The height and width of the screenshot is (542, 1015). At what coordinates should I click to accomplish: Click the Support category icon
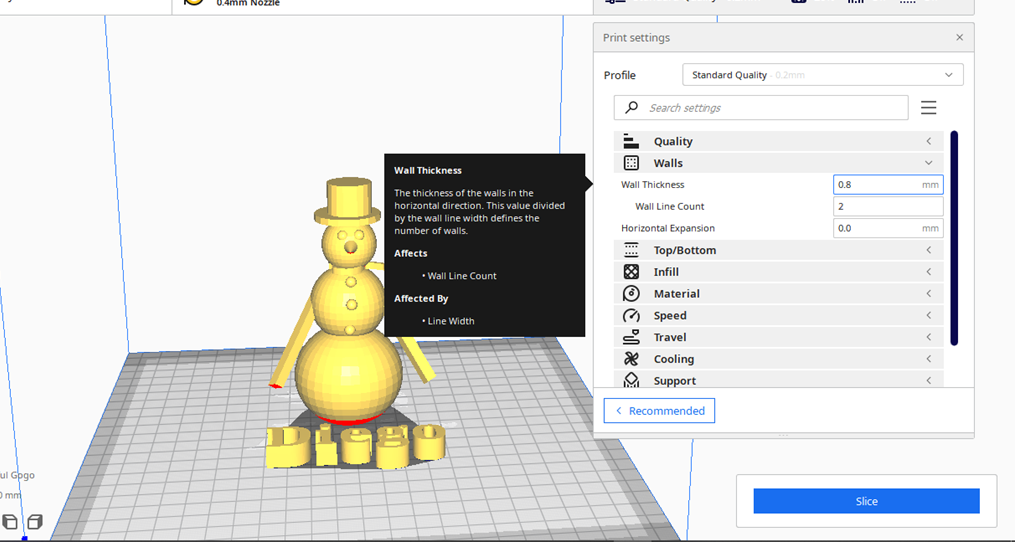coord(630,380)
